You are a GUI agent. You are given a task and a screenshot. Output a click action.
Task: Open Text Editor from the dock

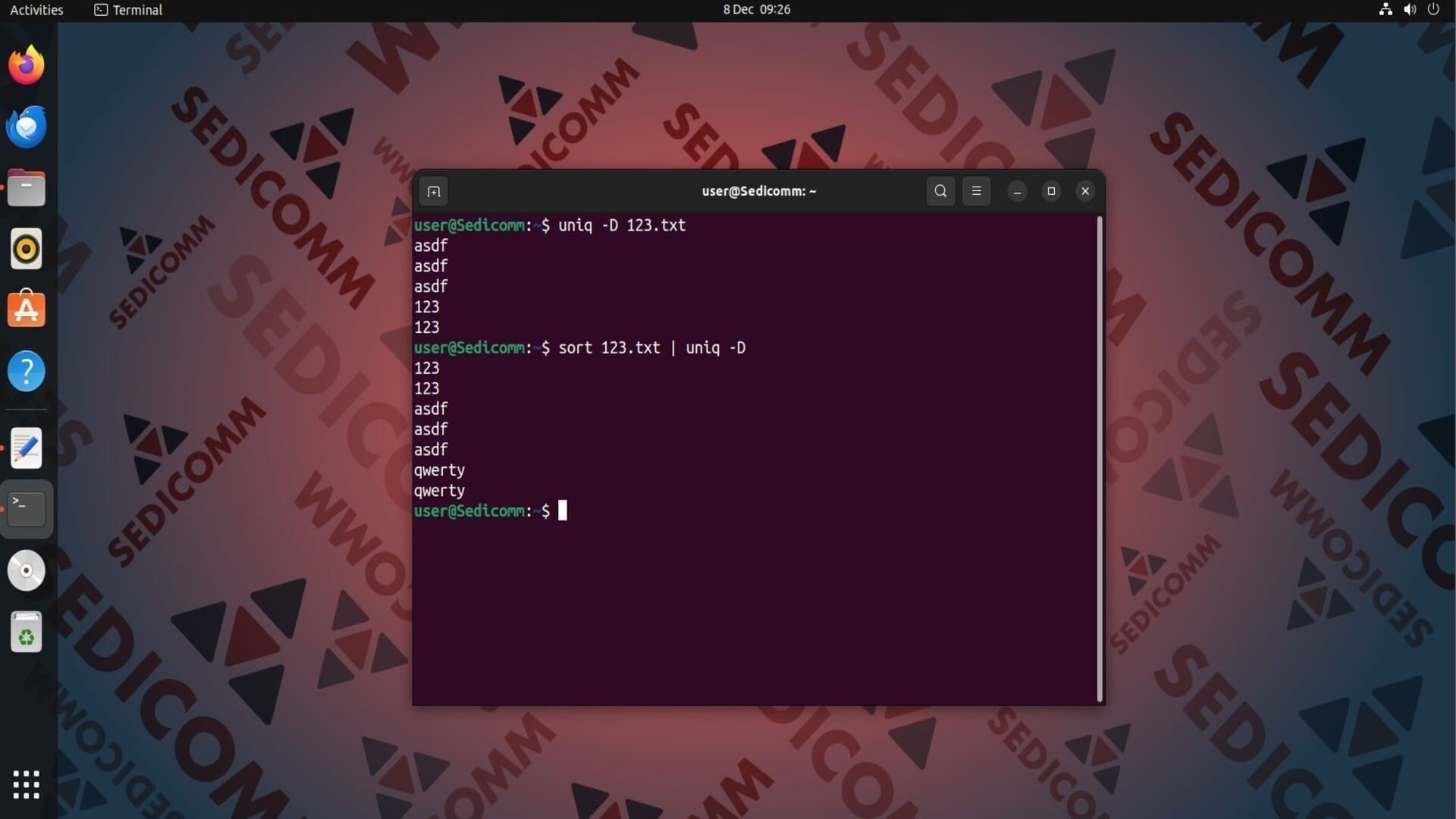tap(27, 448)
